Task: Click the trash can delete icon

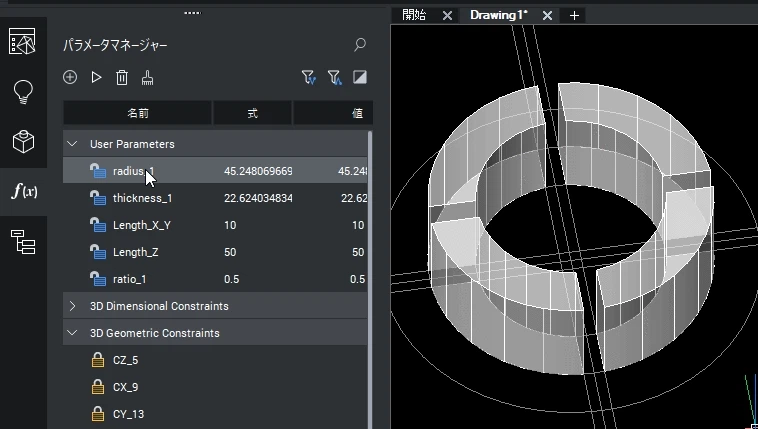Action: point(122,77)
